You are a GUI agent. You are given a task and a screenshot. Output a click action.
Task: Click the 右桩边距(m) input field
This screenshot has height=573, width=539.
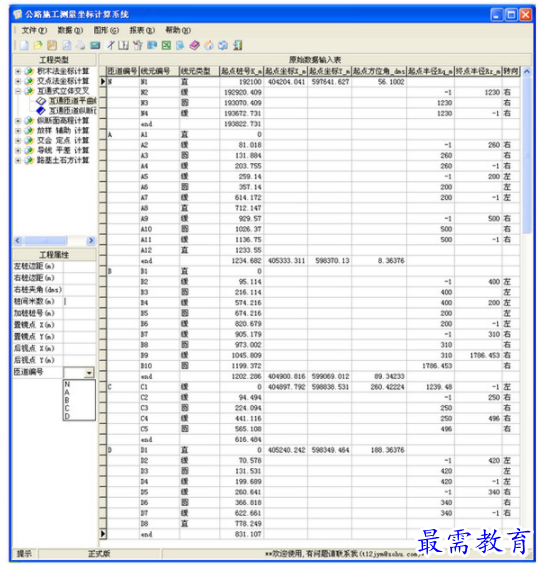tap(79, 278)
